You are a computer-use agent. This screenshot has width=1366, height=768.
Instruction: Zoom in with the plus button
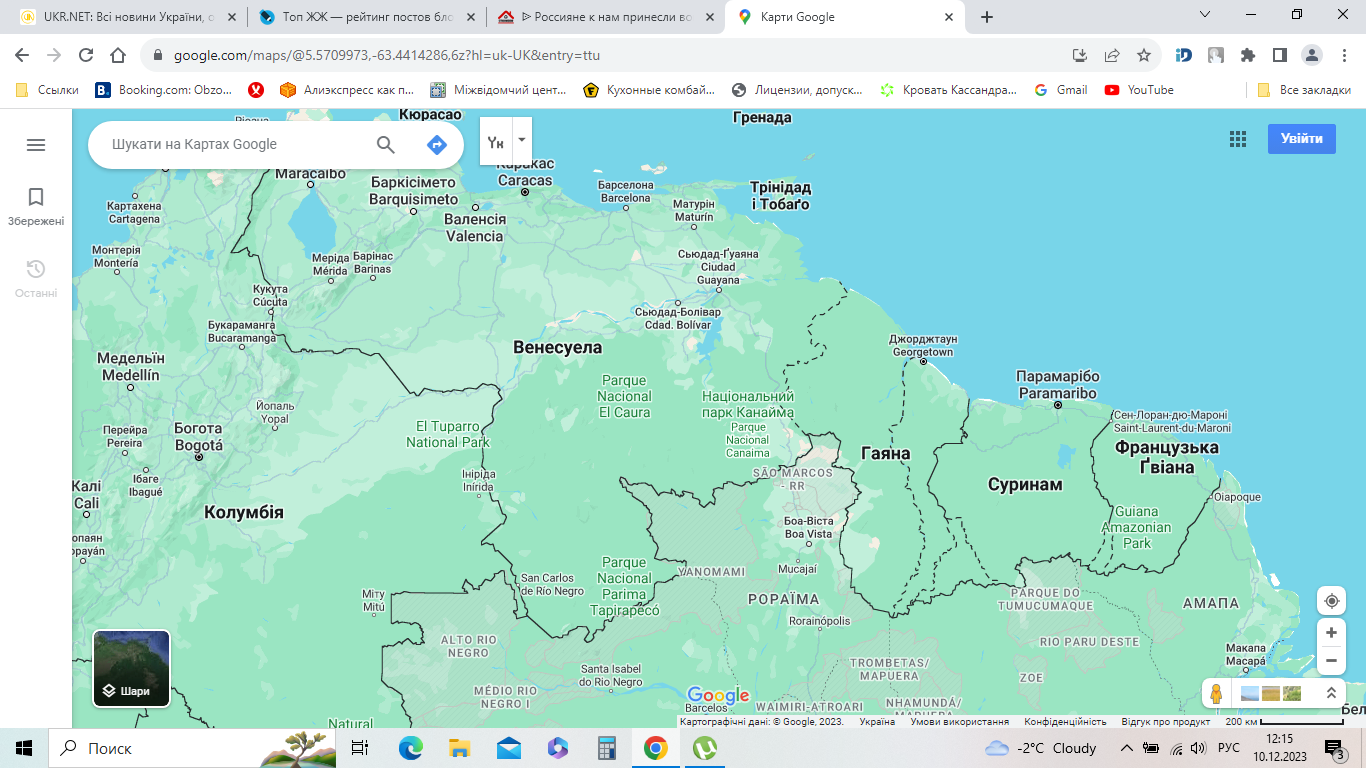(x=1331, y=633)
